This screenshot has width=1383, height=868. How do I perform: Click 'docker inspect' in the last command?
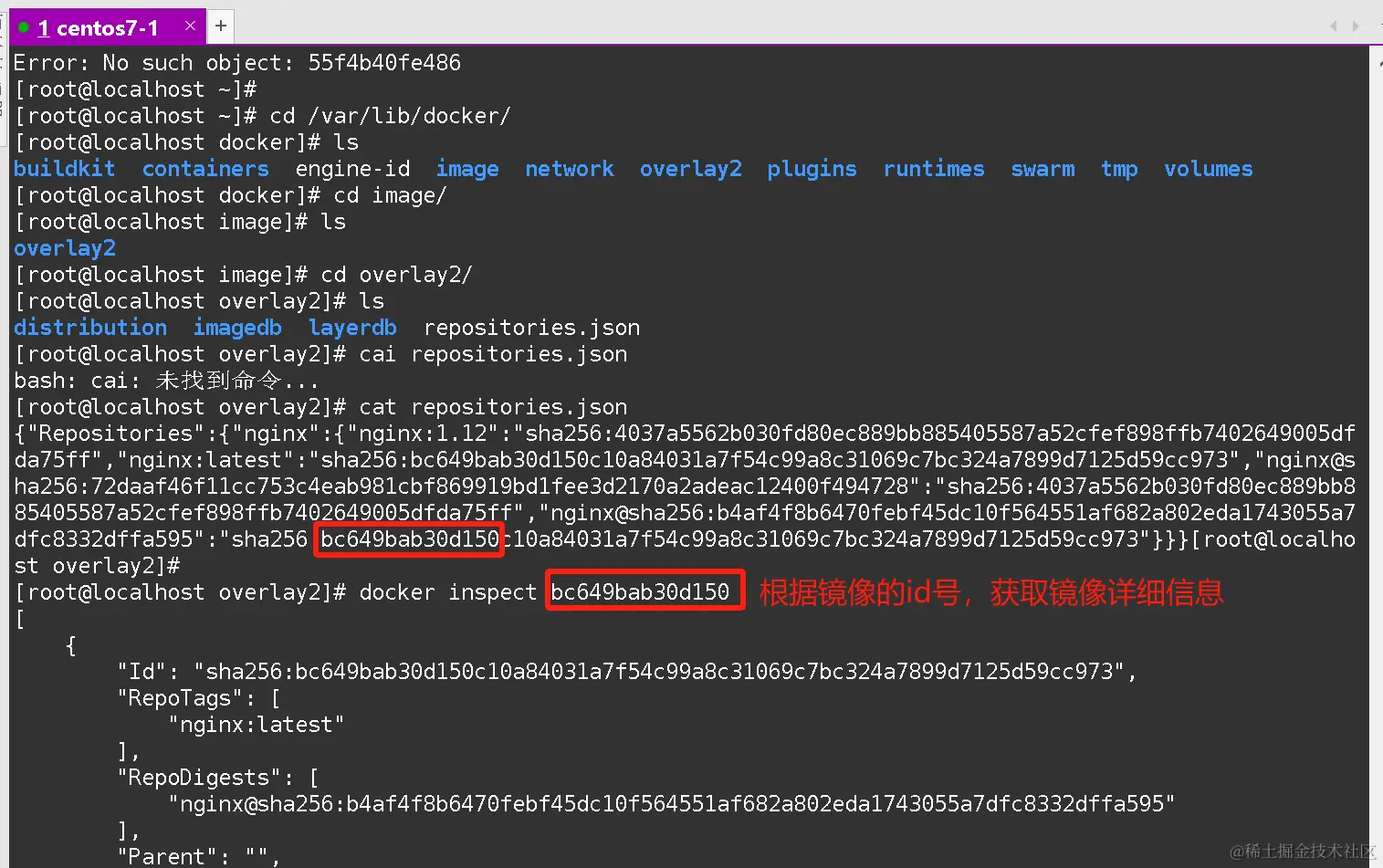click(448, 592)
